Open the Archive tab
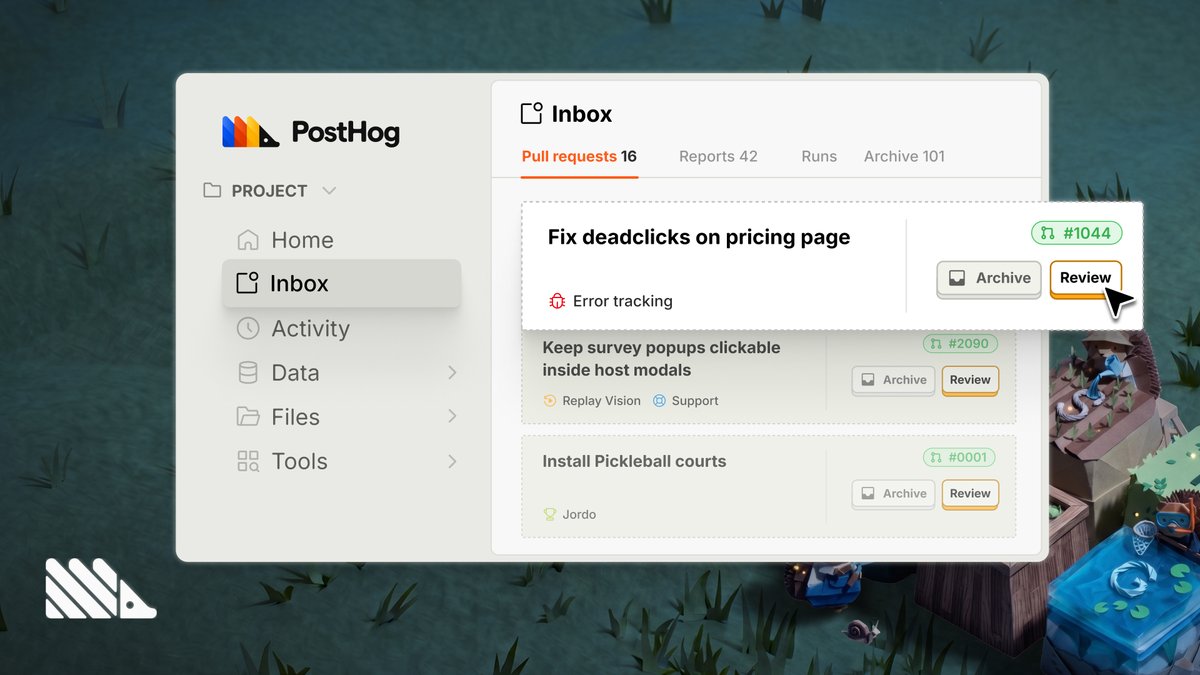1200x675 pixels. [x=904, y=156]
